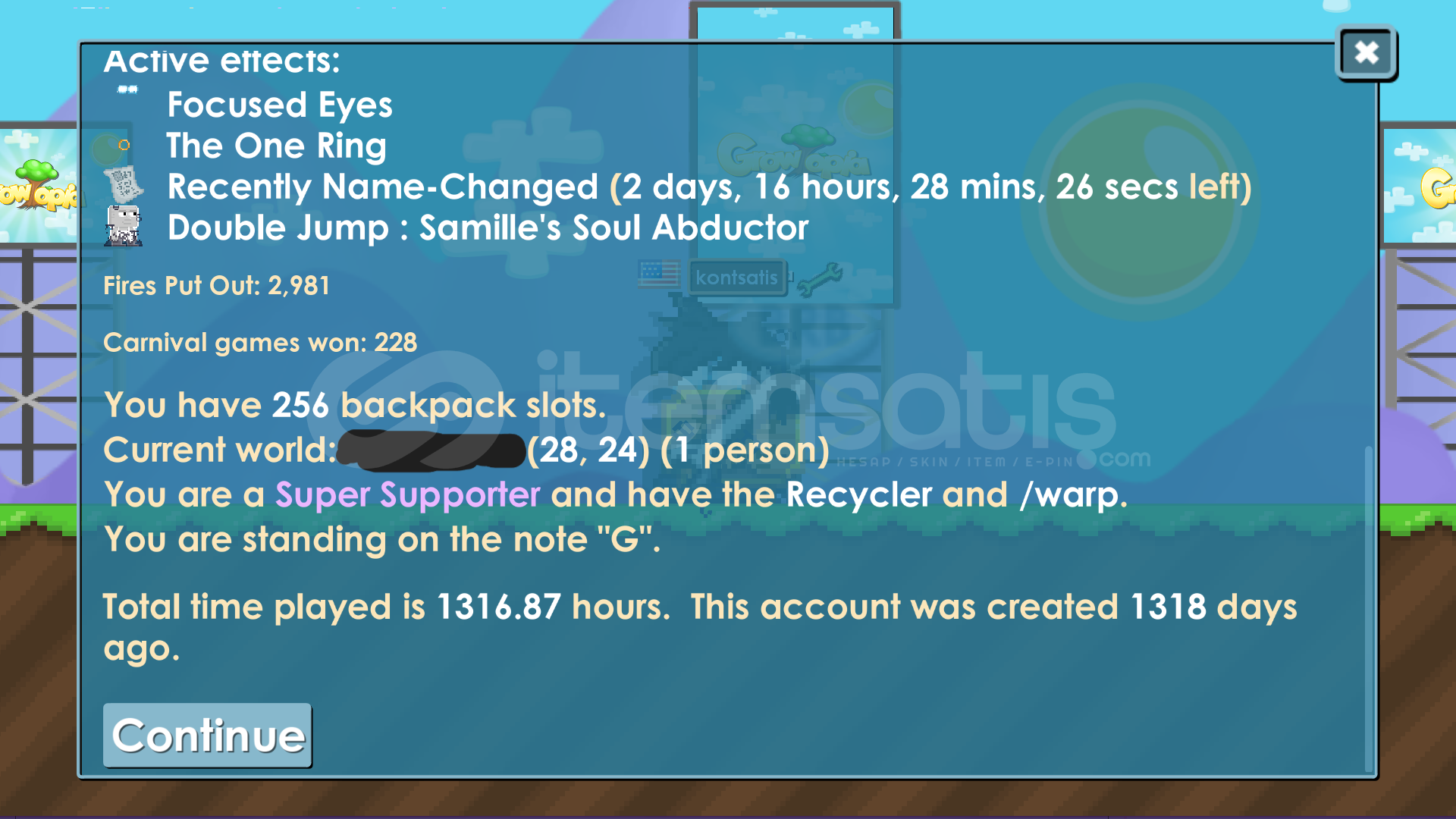Tap the country flag icon near kontsatis

(x=659, y=274)
